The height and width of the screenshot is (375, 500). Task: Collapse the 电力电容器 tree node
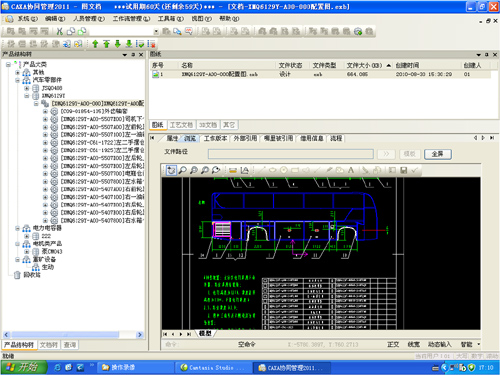click(18, 228)
